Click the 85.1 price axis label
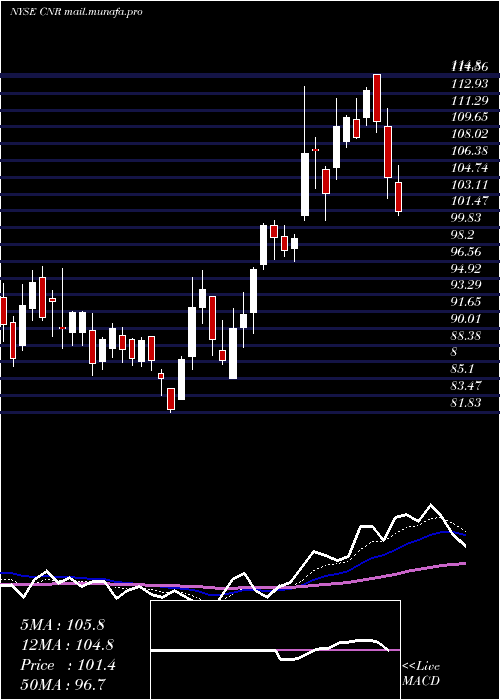500x700 pixels. (x=463, y=369)
